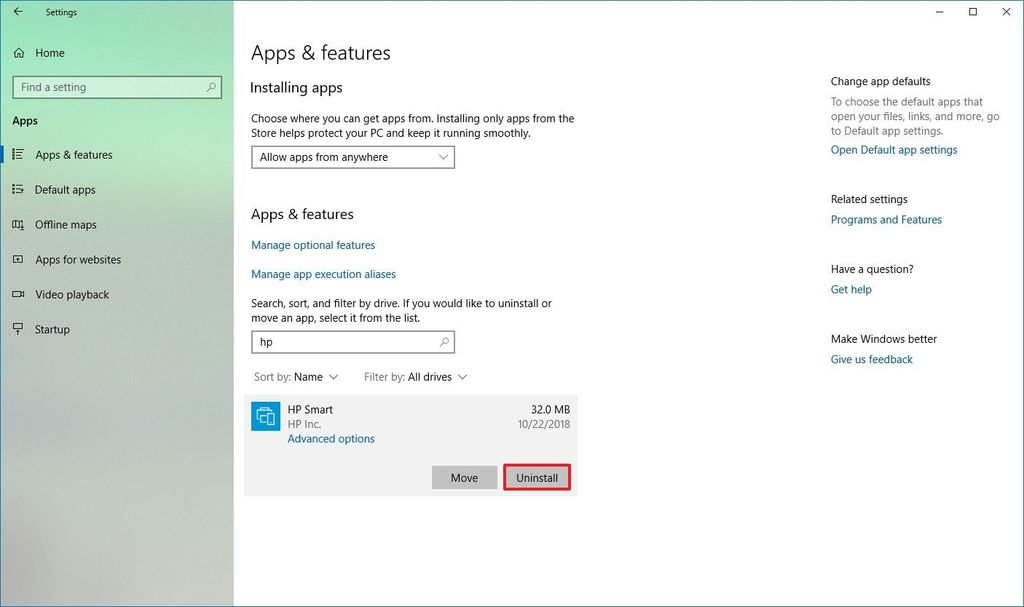Click the Move button for HP Smart
This screenshot has width=1024, height=607.
(x=464, y=477)
